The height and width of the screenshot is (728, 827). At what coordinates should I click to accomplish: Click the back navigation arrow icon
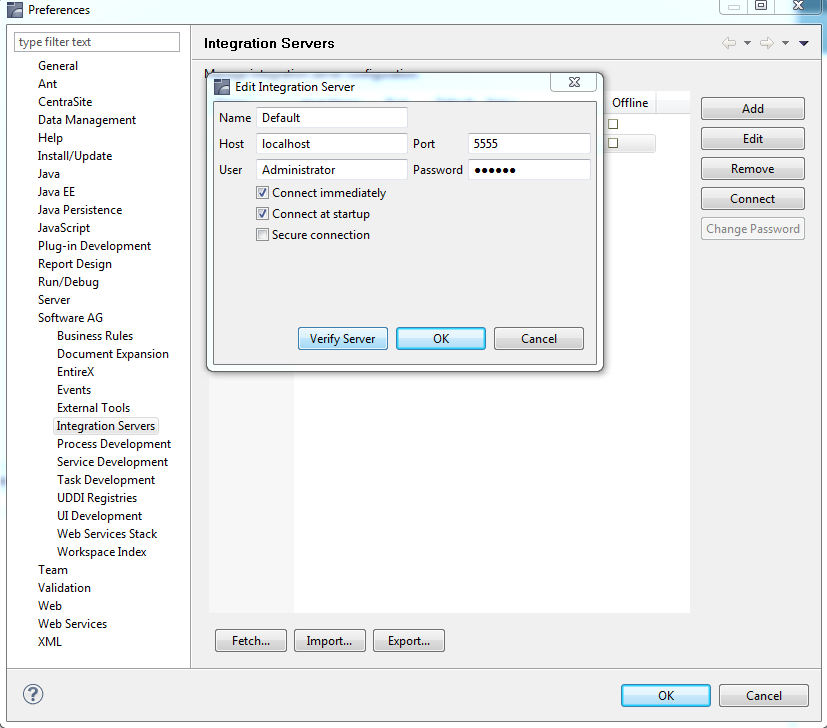[728, 43]
